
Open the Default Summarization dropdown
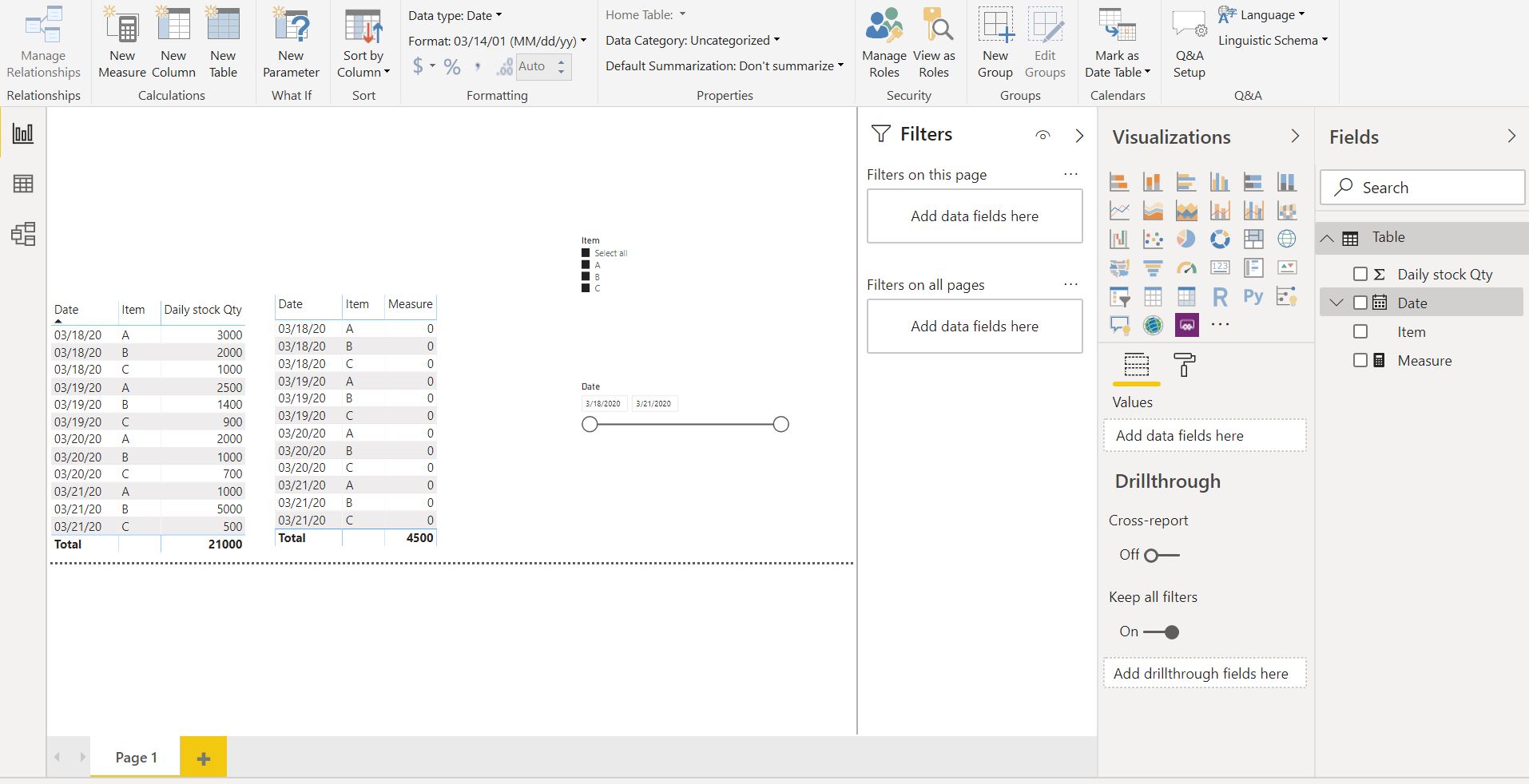coord(725,66)
